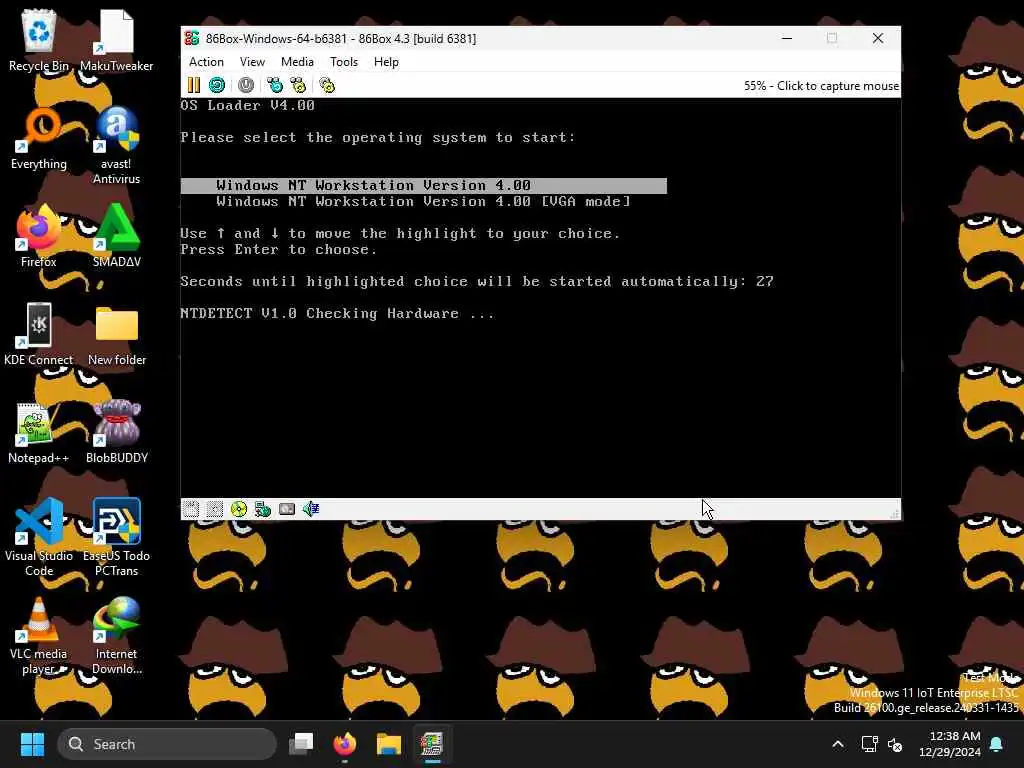Click the first floppy drive status icon
Screen dimensions: 1024x768
(191, 509)
